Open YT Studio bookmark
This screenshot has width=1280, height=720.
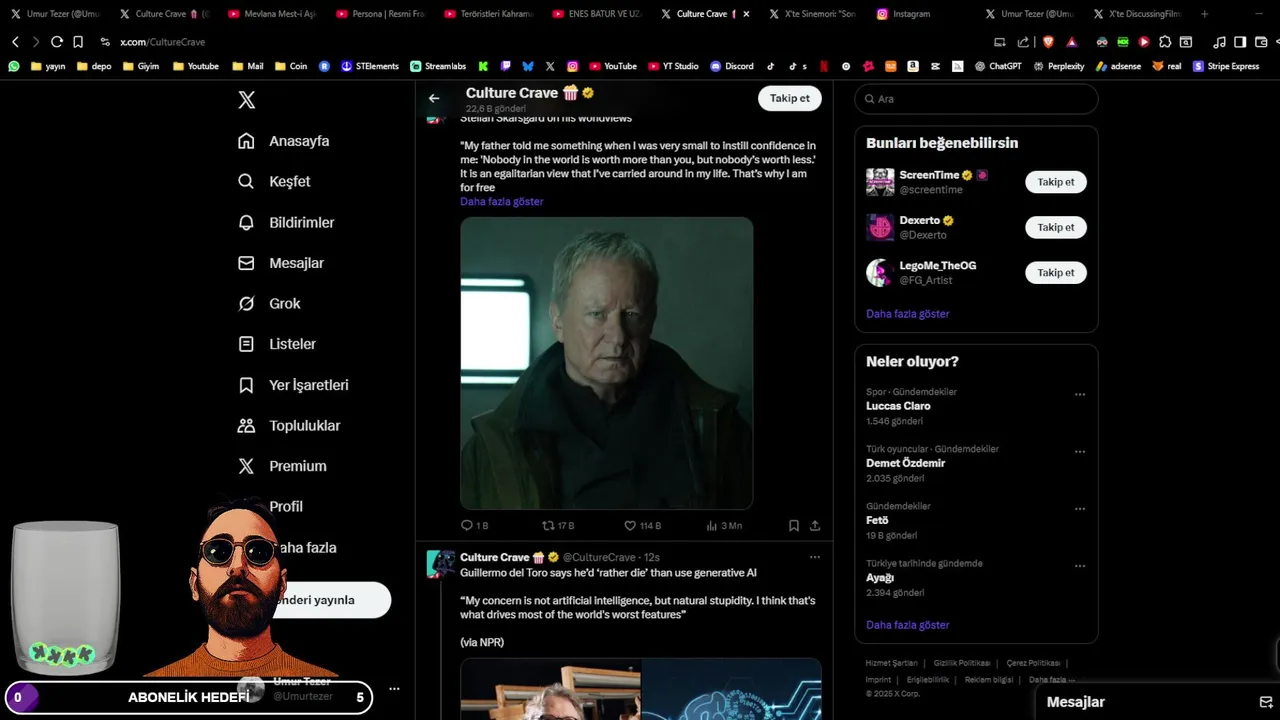pos(673,66)
